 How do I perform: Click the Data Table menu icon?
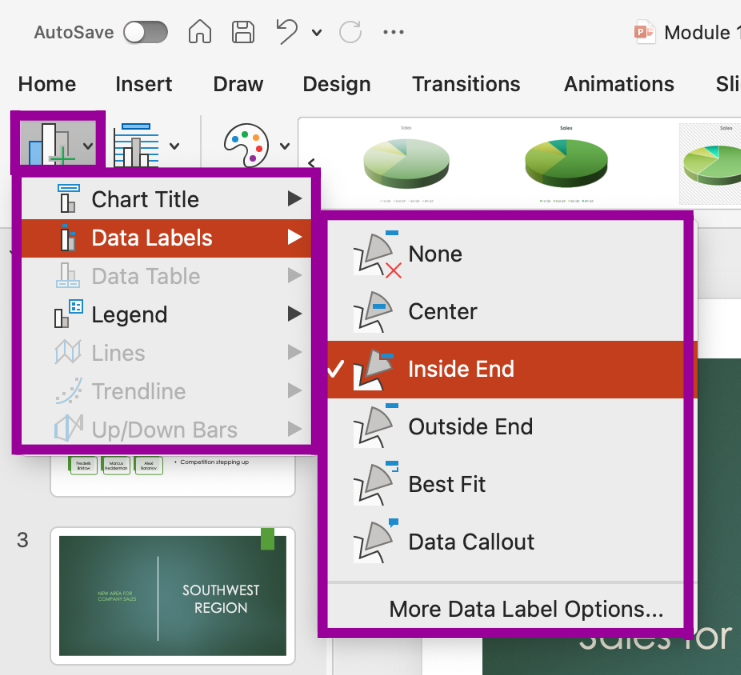click(68, 275)
